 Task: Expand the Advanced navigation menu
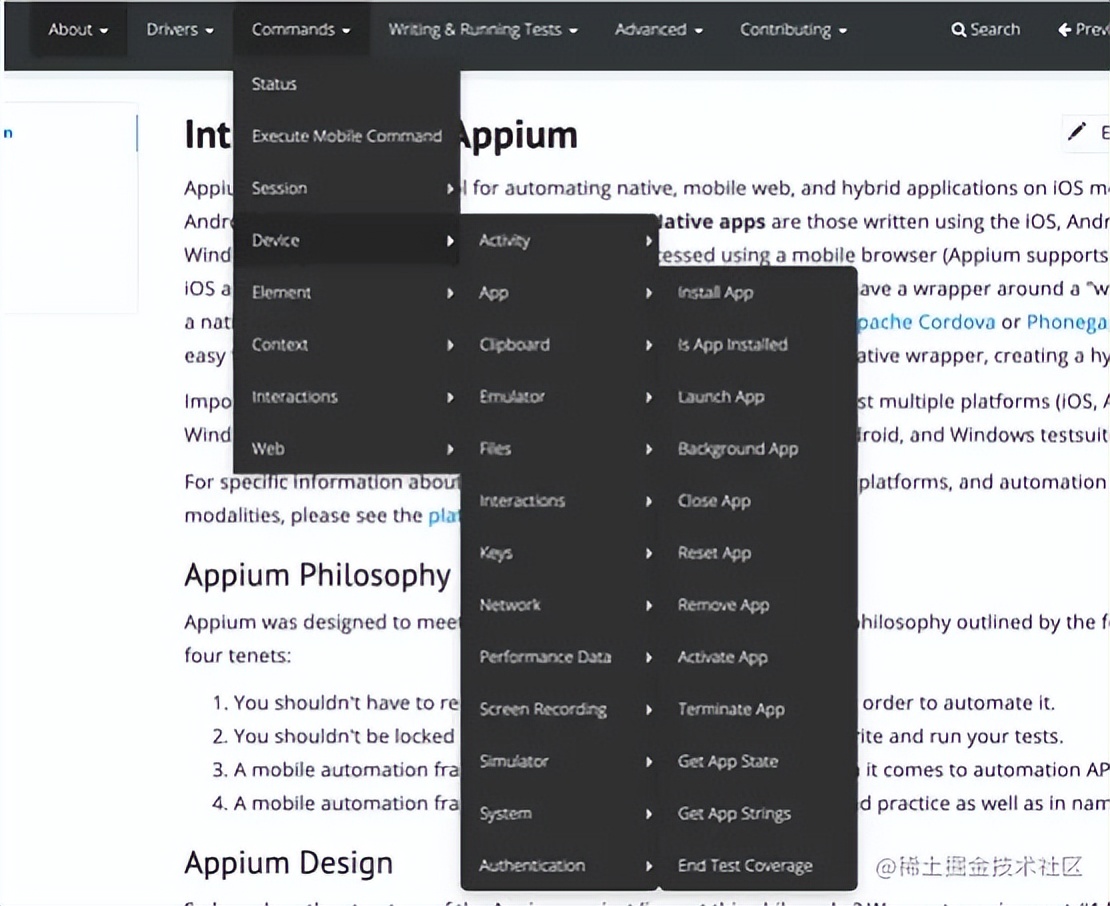tap(658, 30)
